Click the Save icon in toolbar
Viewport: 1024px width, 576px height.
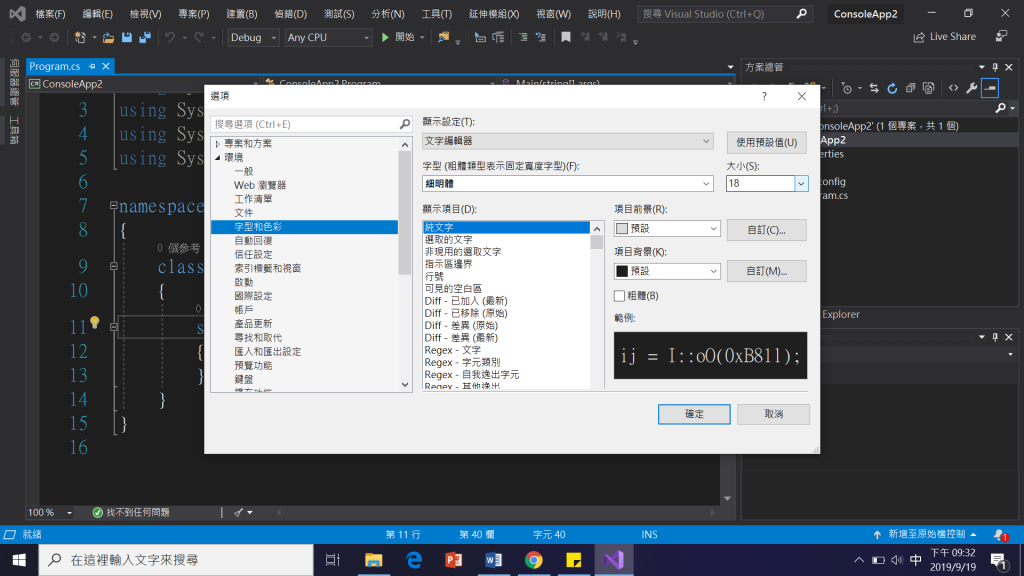pyautogui.click(x=127, y=37)
